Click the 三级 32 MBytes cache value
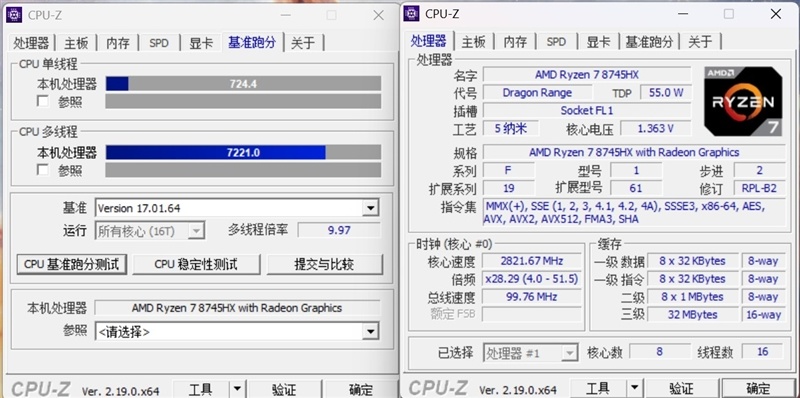Viewport: 800px width, 398px height. click(692, 314)
